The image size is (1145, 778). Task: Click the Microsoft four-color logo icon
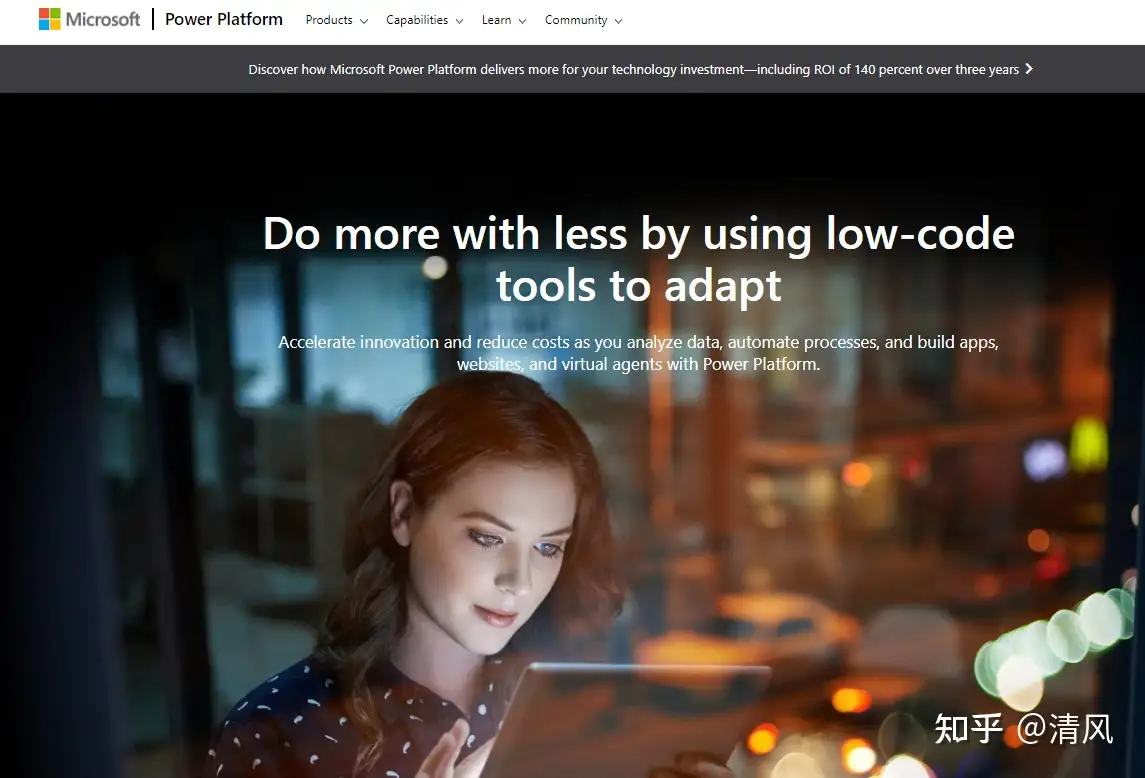click(50, 19)
